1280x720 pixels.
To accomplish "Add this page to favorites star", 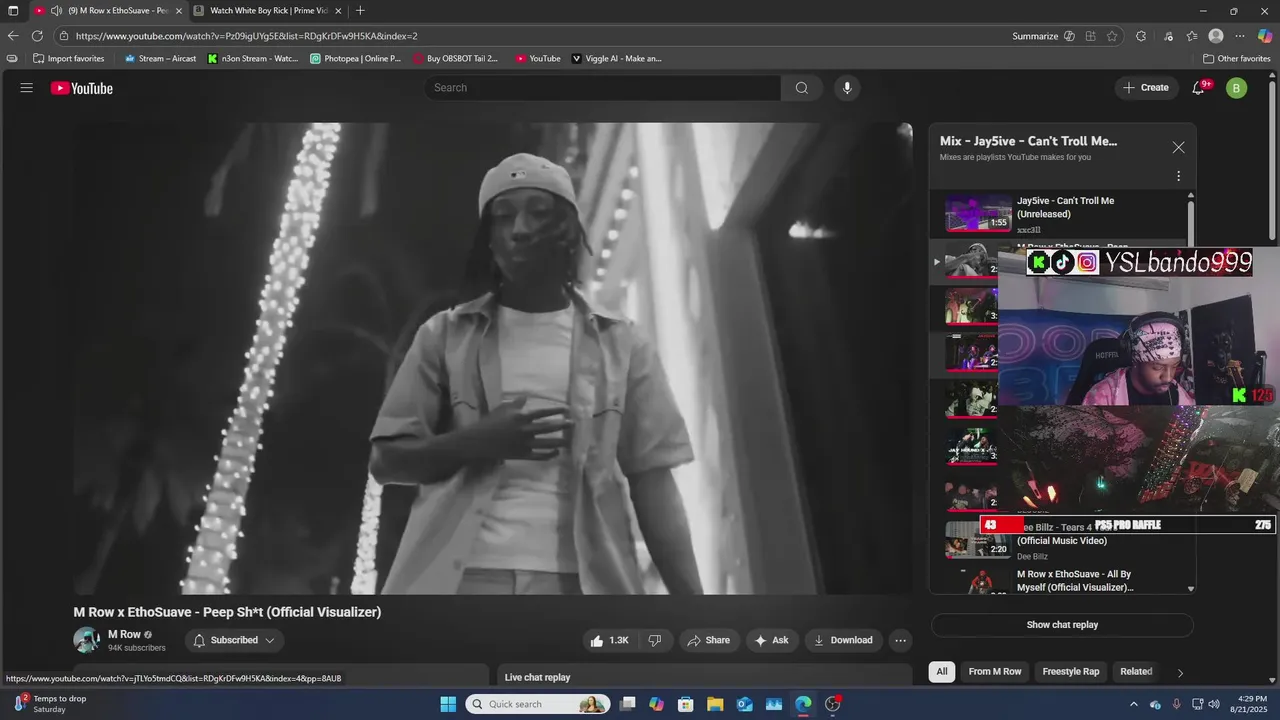I will (x=1112, y=36).
